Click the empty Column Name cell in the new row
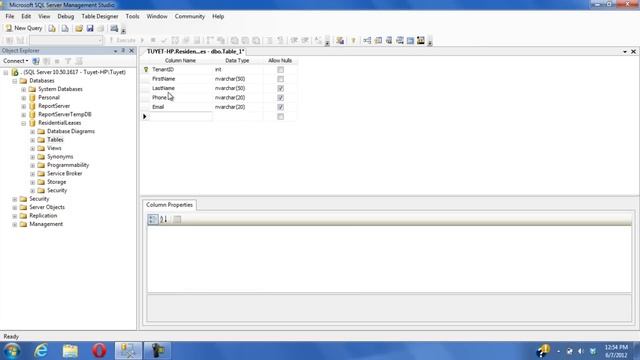The height and width of the screenshot is (360, 640). click(x=181, y=116)
